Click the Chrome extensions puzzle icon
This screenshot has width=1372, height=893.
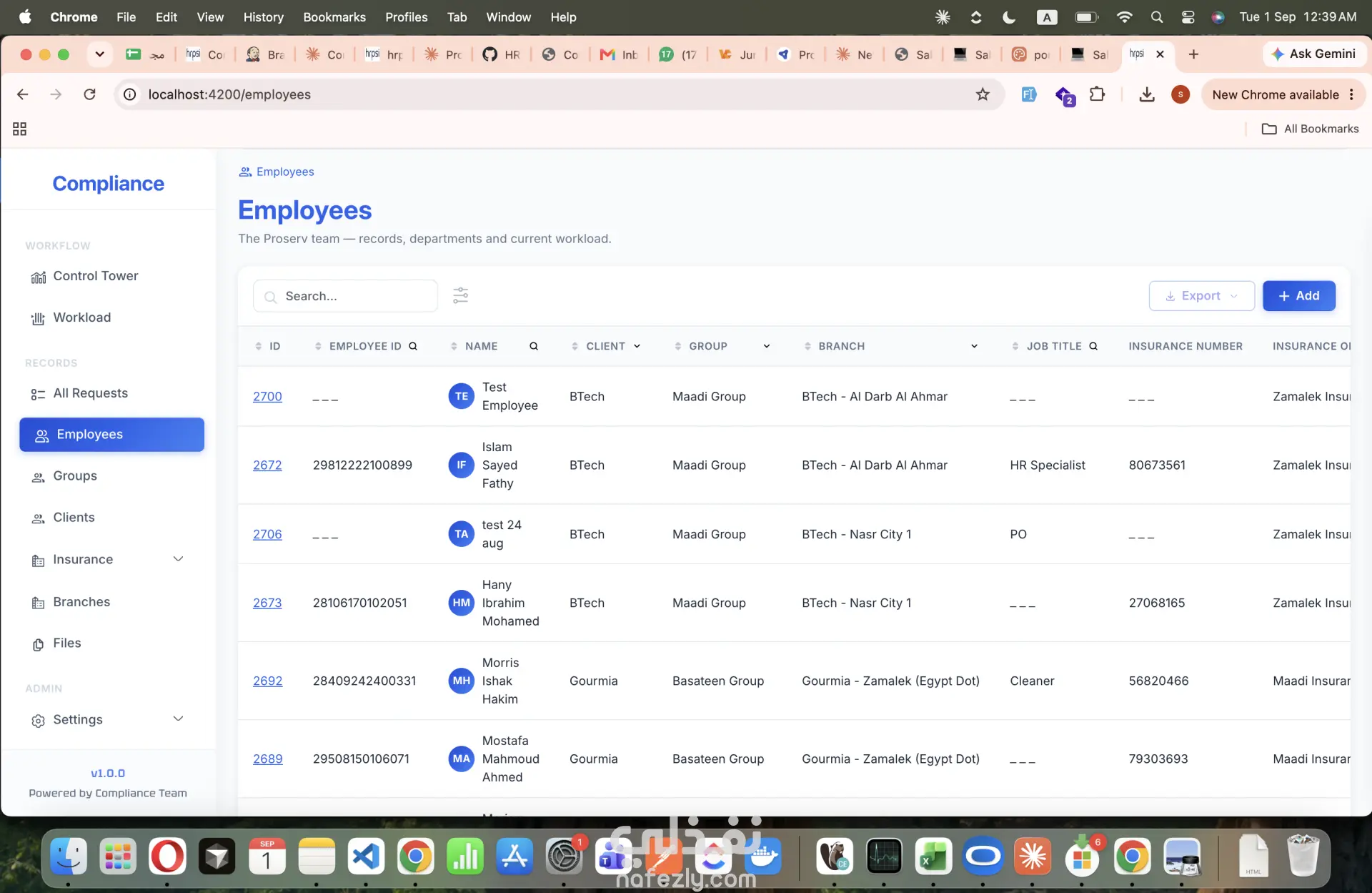(x=1097, y=94)
